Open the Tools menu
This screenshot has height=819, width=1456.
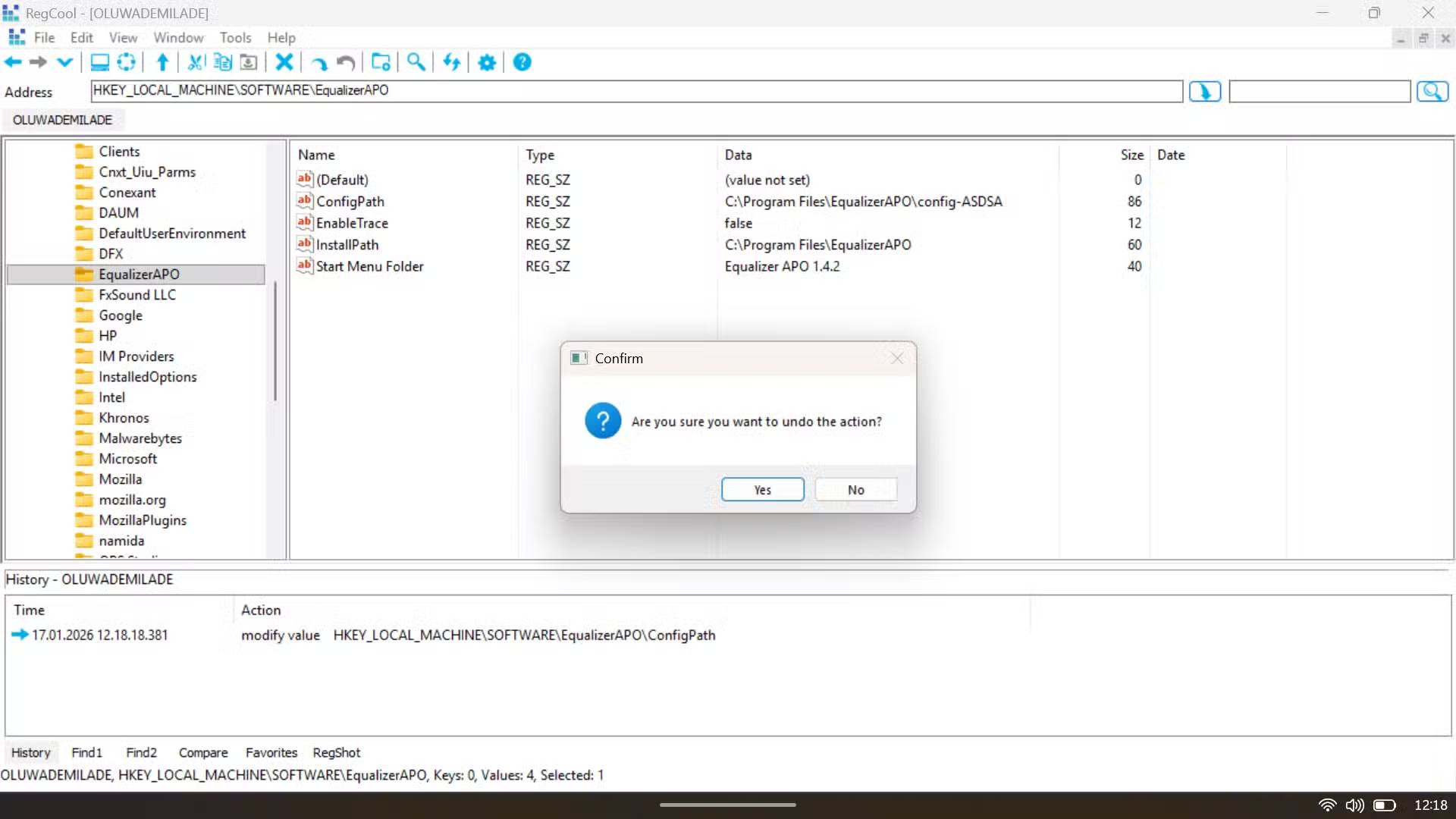coord(235,37)
